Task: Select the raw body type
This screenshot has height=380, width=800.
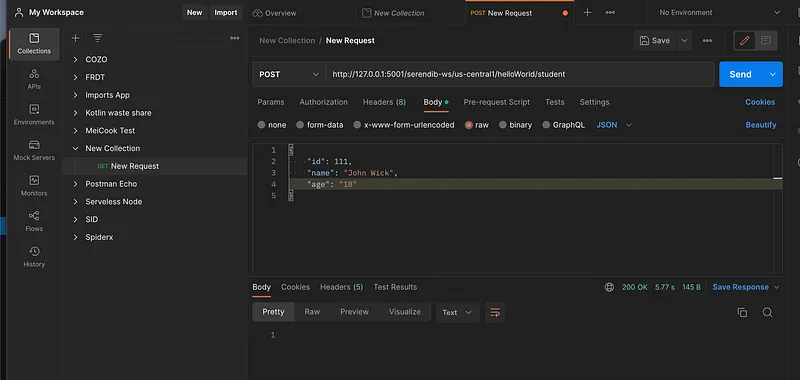Action: [x=477, y=125]
